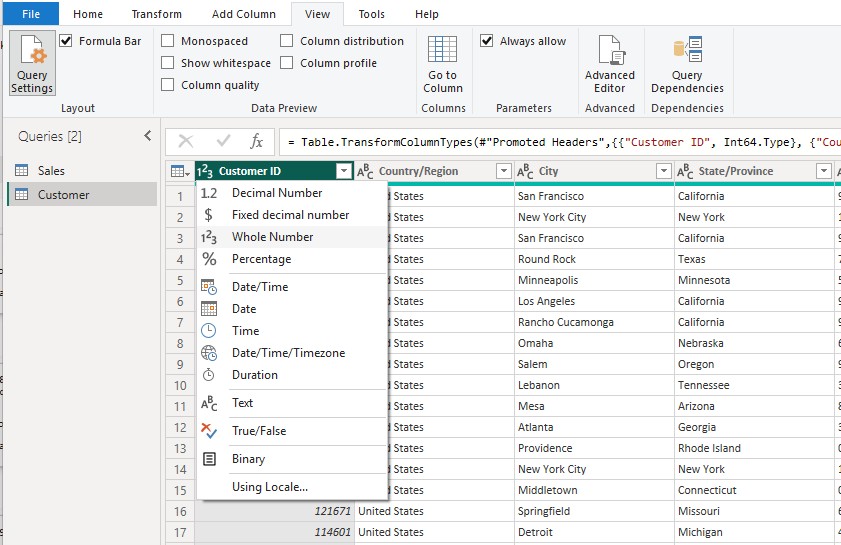Open the State/Province column filter dropdown
Image resolution: width=841 pixels, height=545 pixels.
823,172
